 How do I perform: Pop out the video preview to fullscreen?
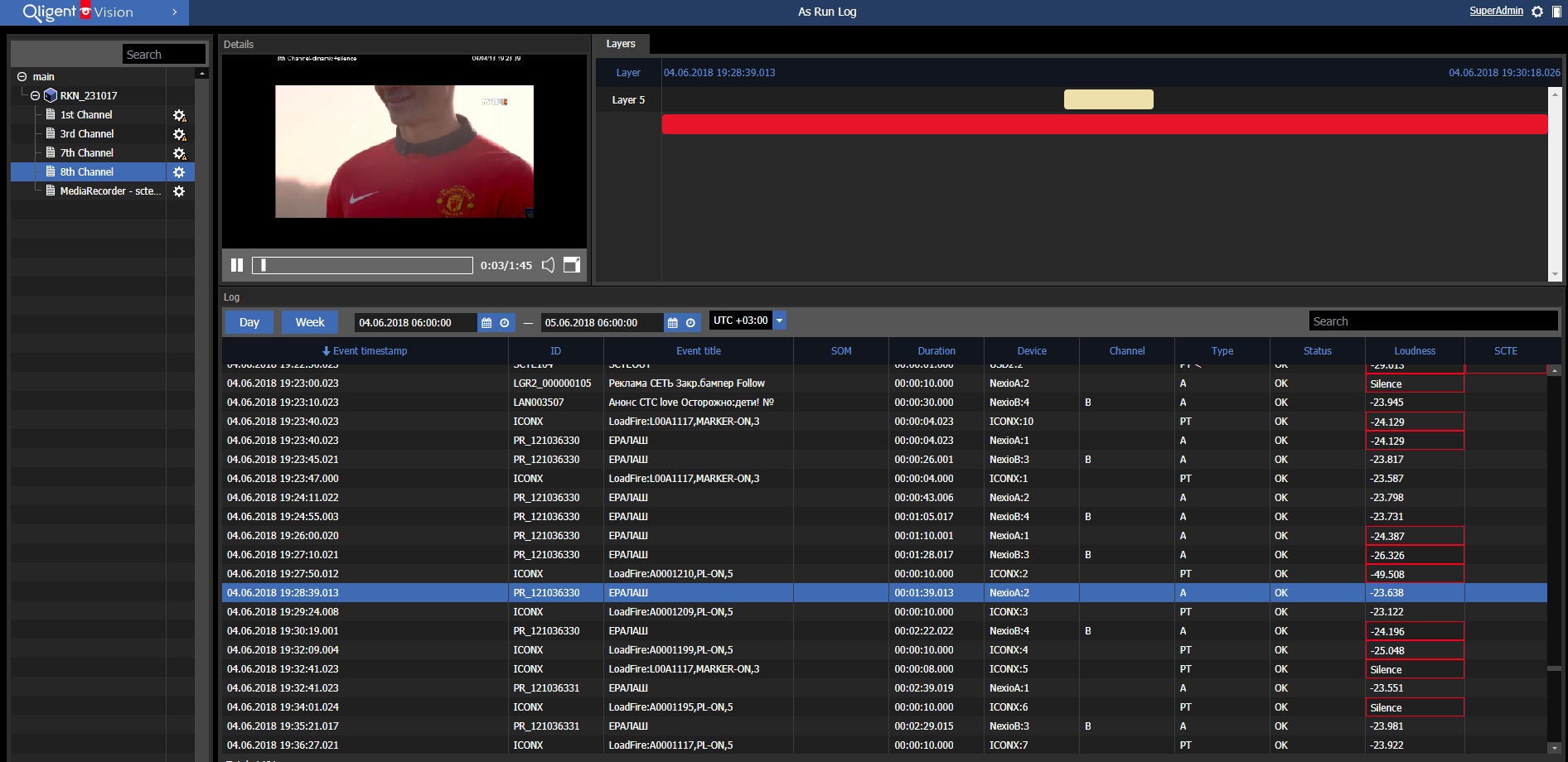[x=572, y=265]
